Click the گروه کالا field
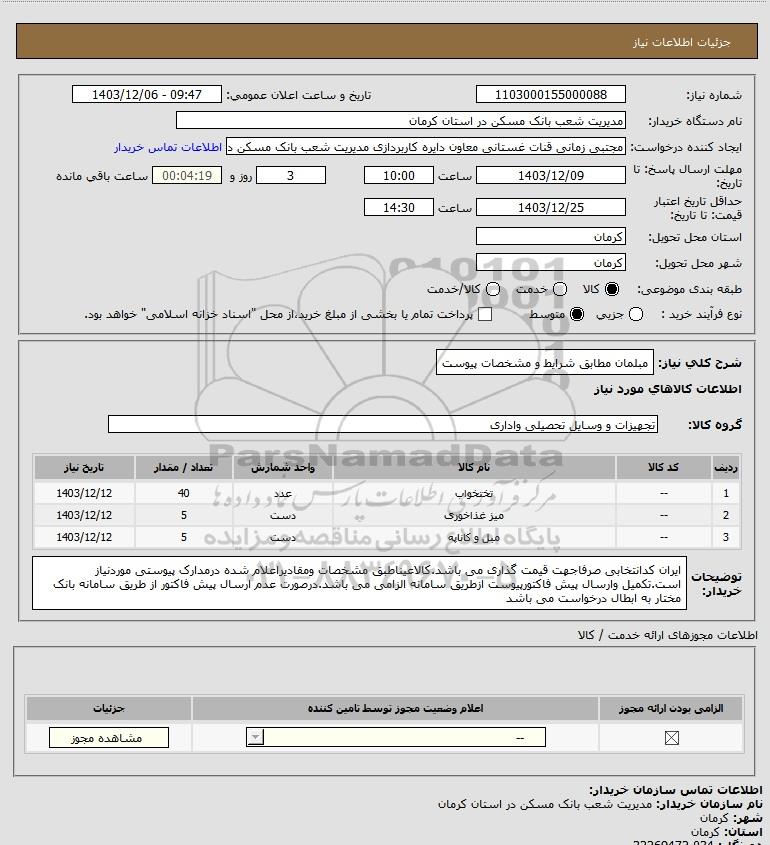Image resolution: width=770 pixels, height=845 pixels. [x=383, y=425]
